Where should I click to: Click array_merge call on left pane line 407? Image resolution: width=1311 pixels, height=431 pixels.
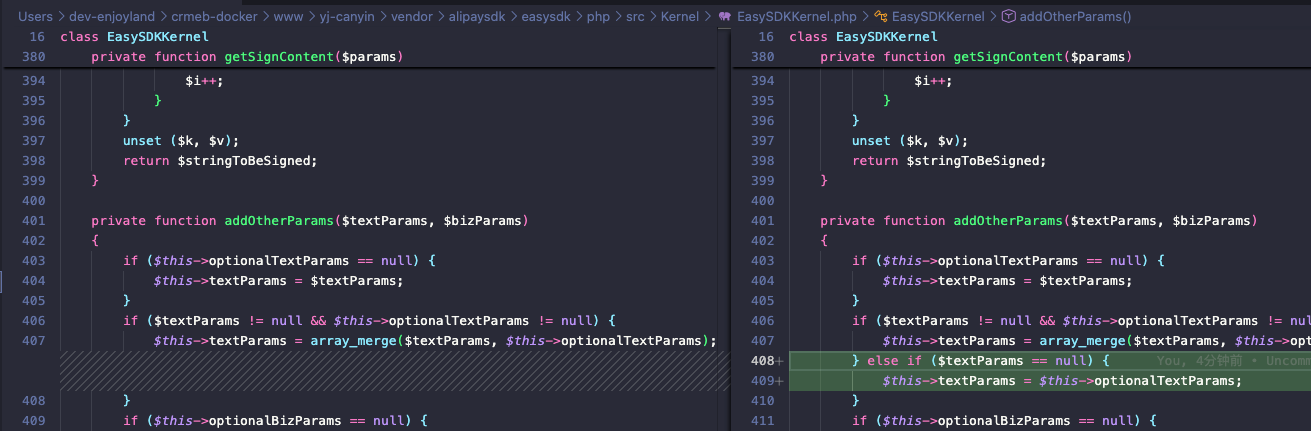355,340
